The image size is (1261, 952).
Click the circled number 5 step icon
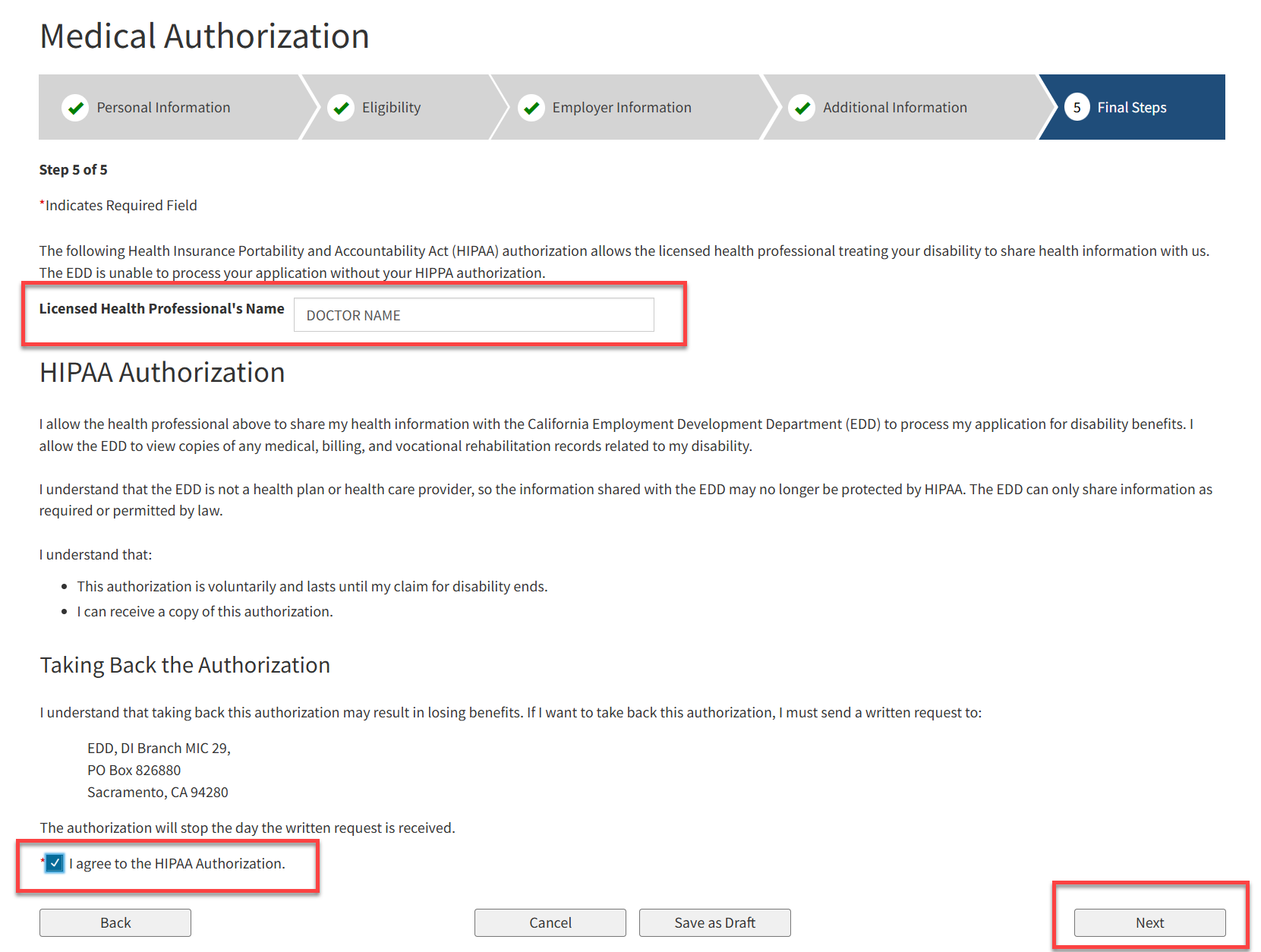click(x=1077, y=108)
